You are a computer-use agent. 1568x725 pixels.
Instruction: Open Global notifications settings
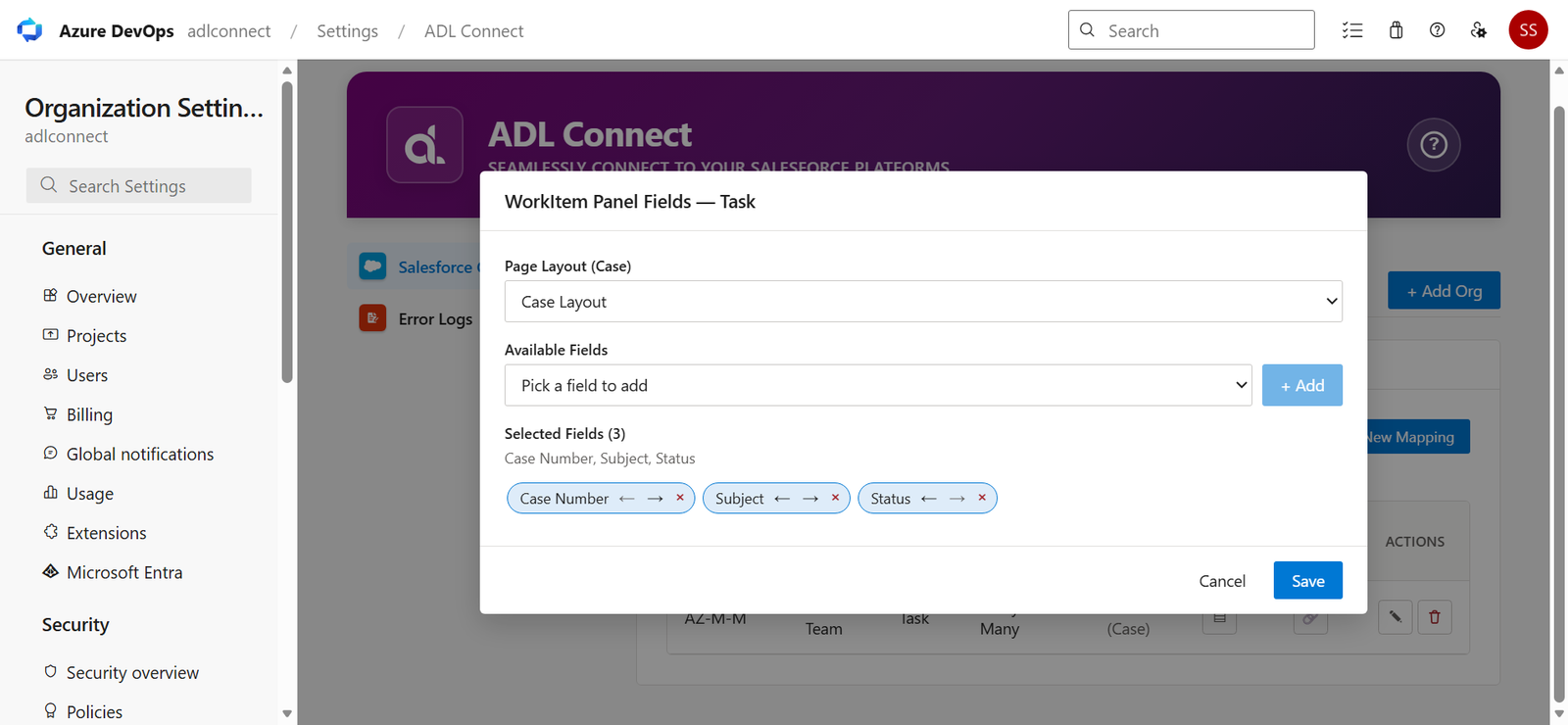(140, 454)
